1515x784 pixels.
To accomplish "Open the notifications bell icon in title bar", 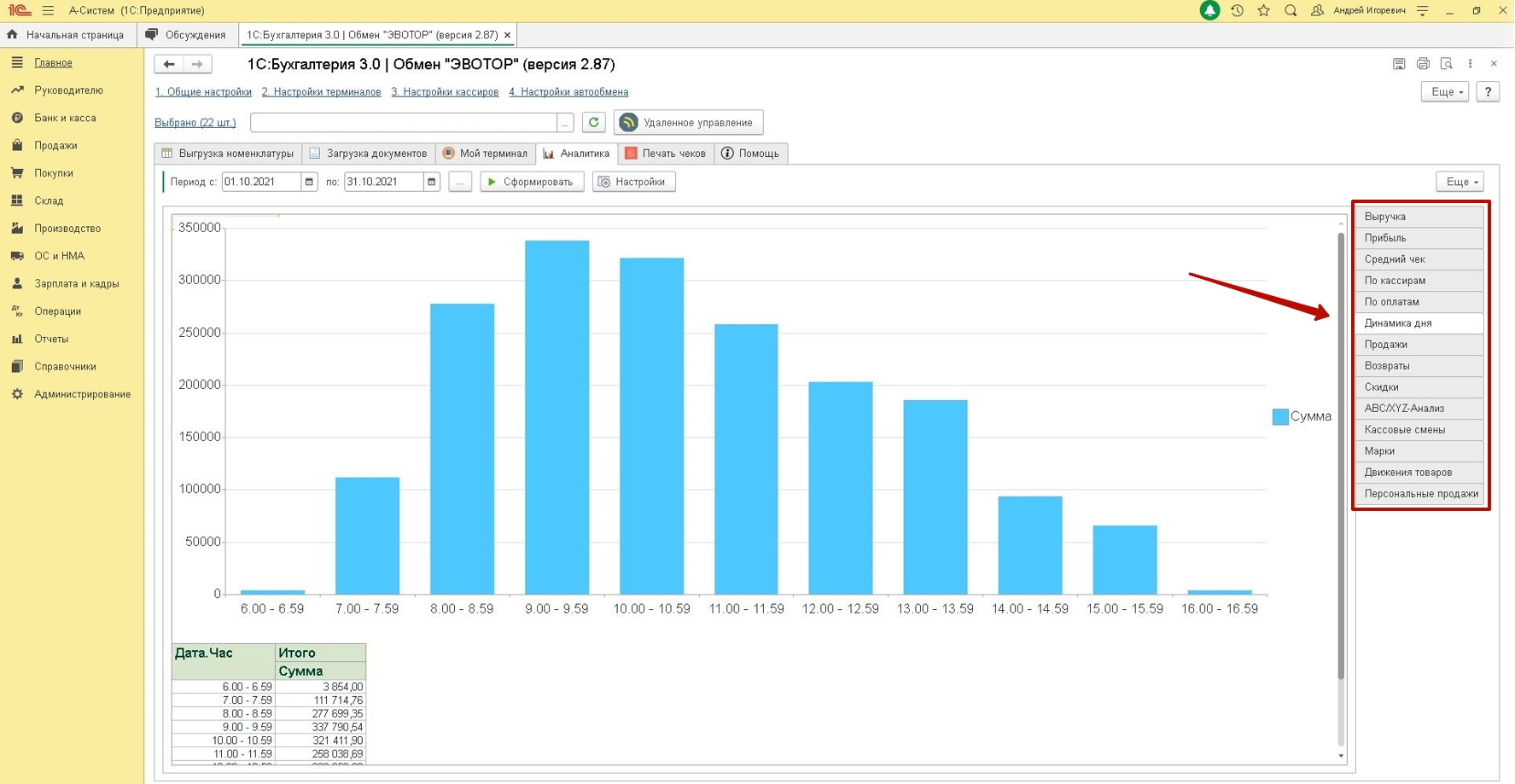I will tap(1209, 10).
